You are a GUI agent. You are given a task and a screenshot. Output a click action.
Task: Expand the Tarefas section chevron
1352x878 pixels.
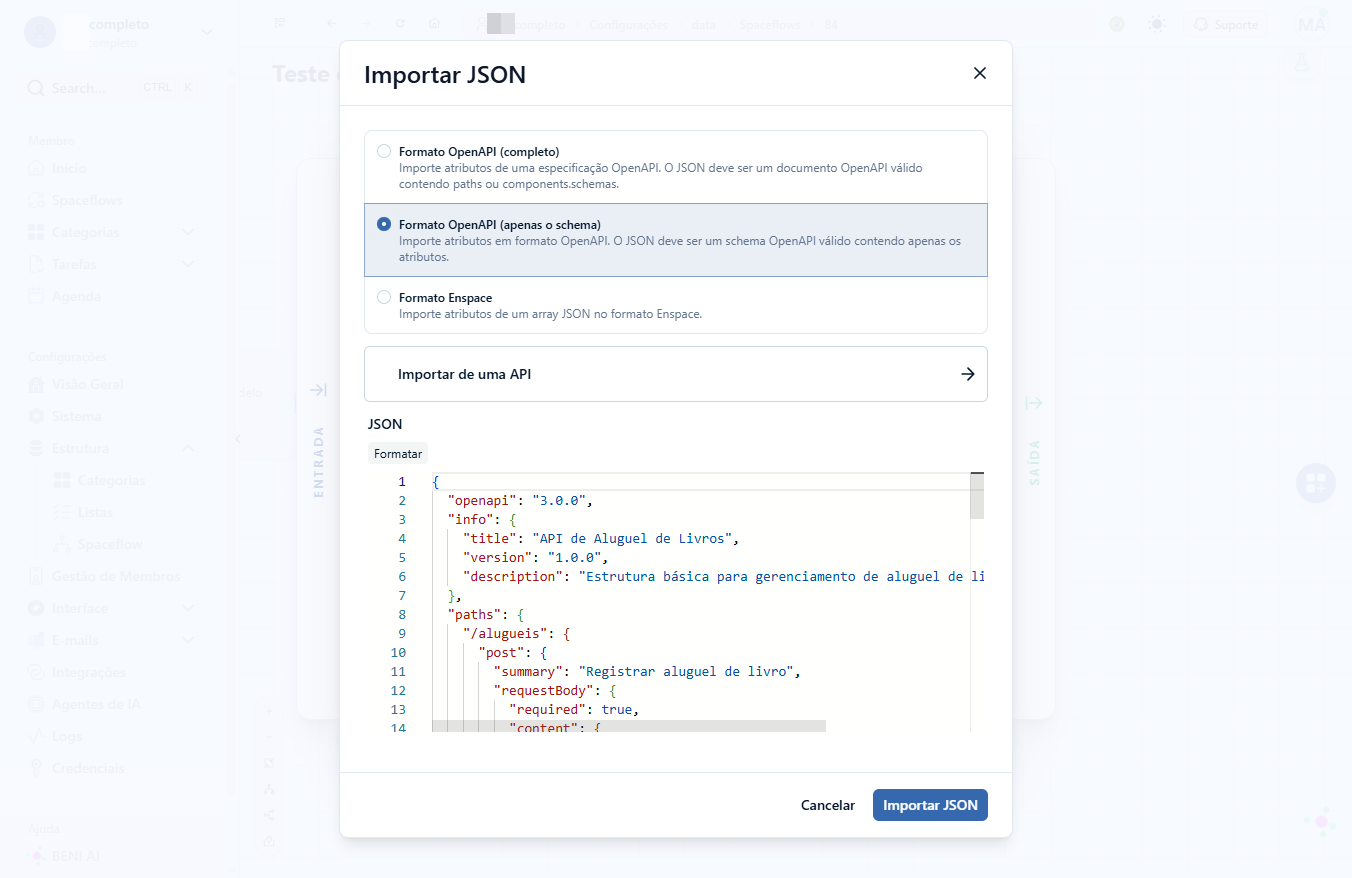tap(188, 264)
